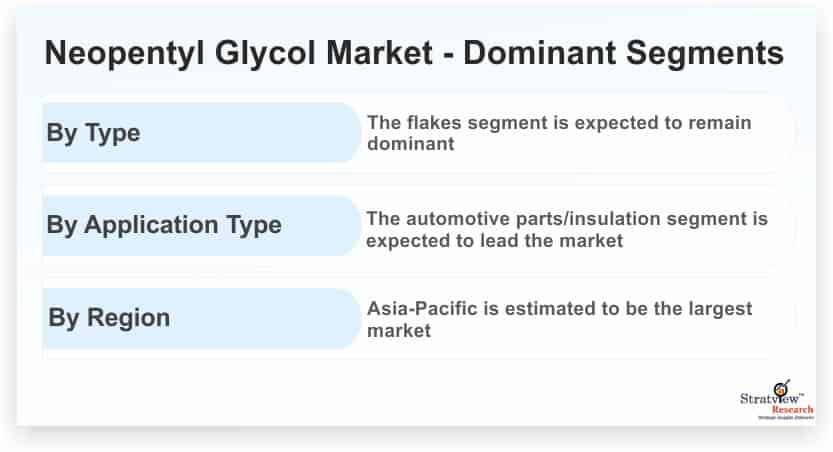The height and width of the screenshot is (452, 833).
Task: Click the Asia-Pacific largest market text
Action: (559, 319)
